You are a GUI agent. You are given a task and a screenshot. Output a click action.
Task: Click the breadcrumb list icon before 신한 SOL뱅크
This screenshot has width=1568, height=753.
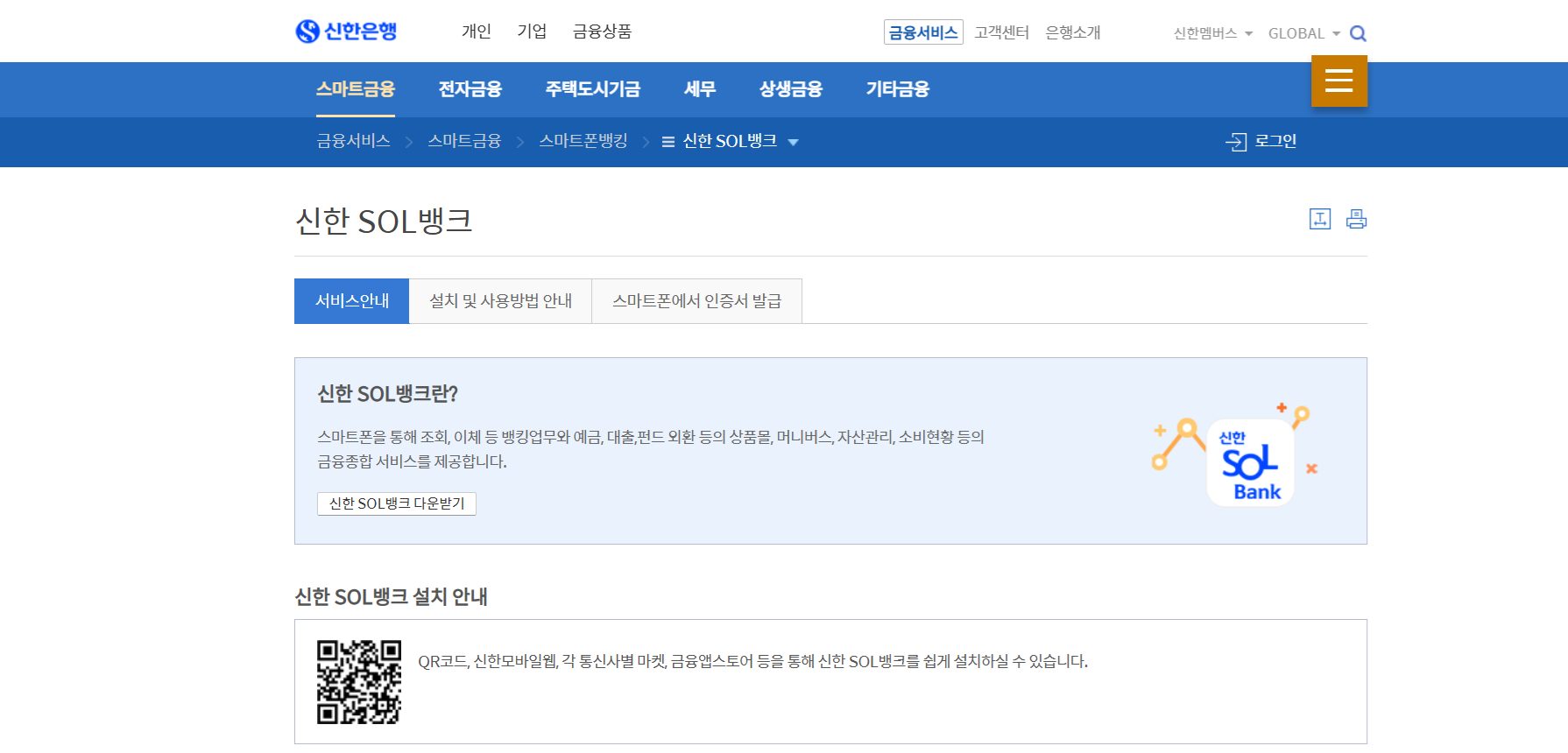[668, 142]
